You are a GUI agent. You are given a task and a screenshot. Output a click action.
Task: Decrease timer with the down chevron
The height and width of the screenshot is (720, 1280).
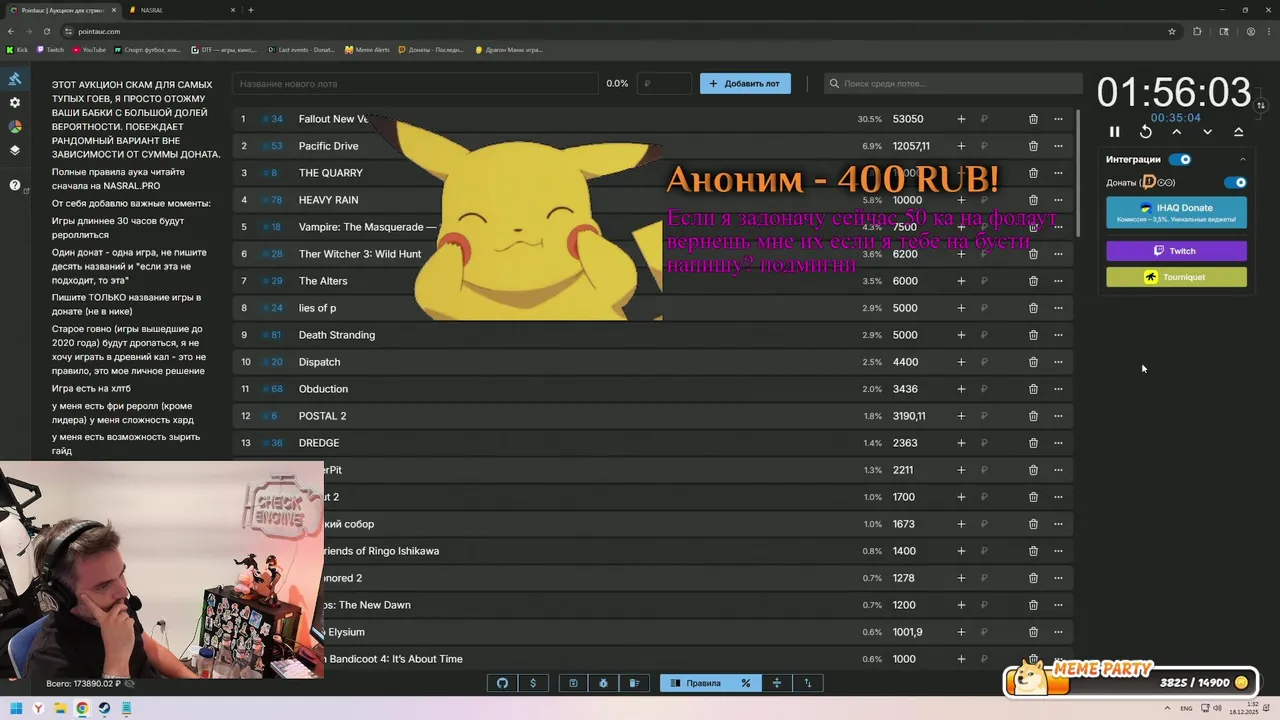coord(1208,132)
